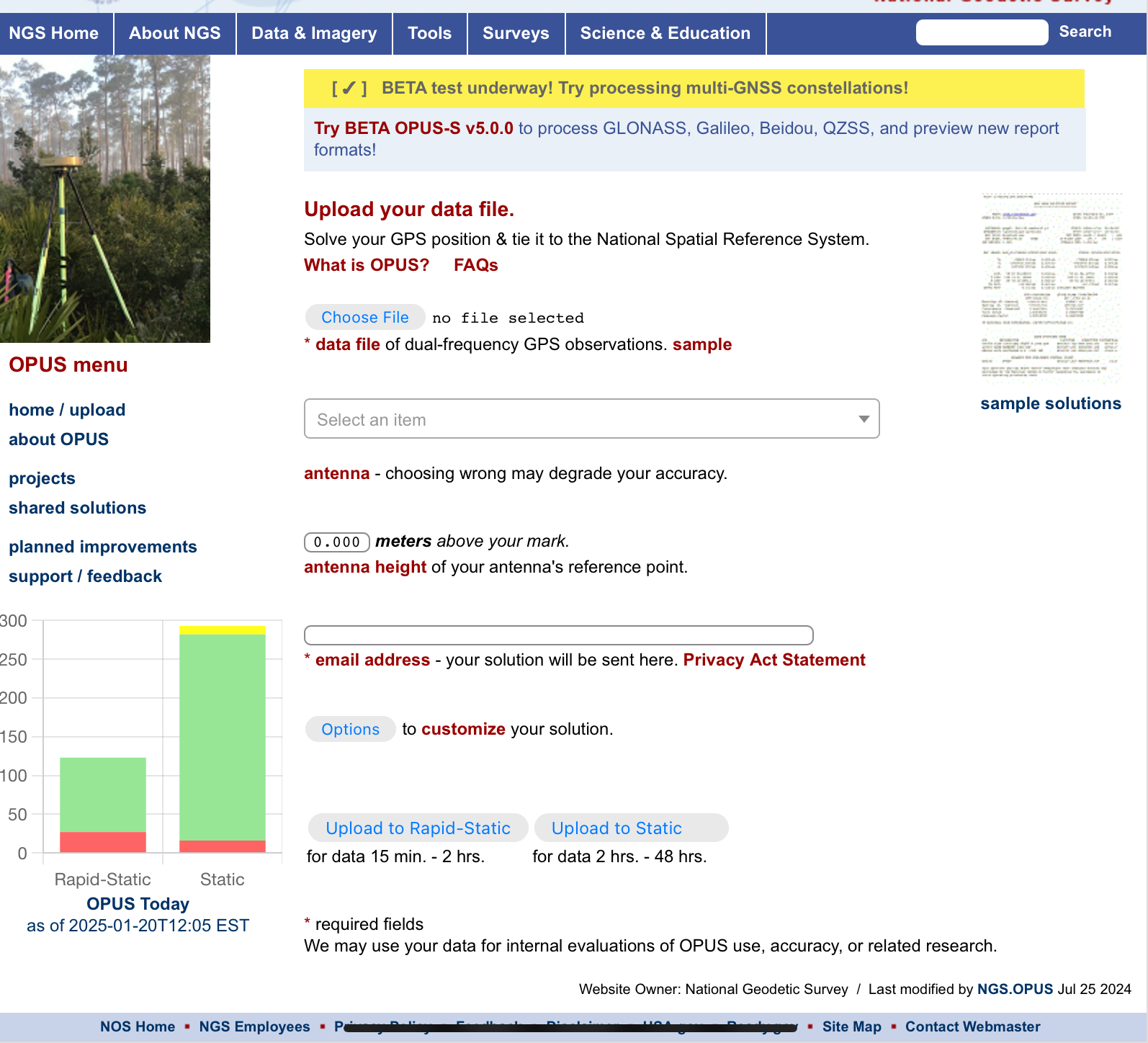The image size is (1148, 1043).
Task: Click the Upload to Rapid-Static button
Action: click(418, 828)
